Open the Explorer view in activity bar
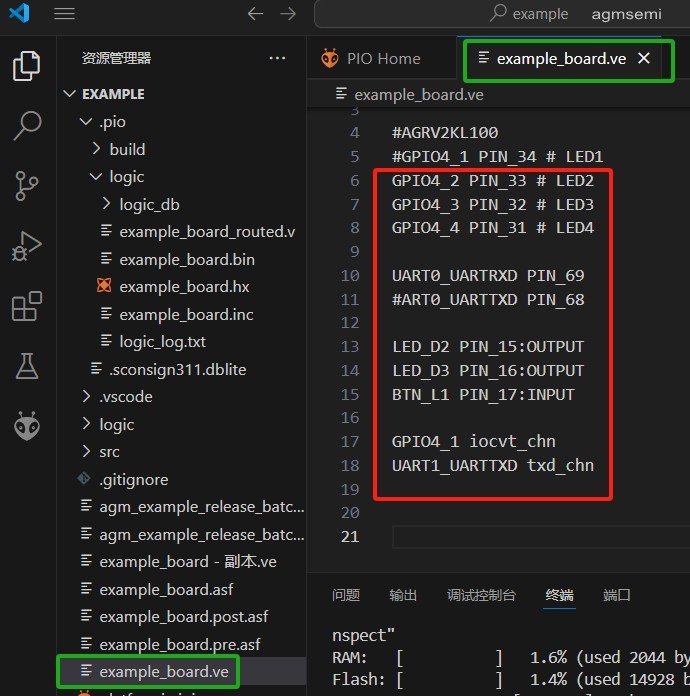This screenshot has width=690, height=696. click(27, 66)
